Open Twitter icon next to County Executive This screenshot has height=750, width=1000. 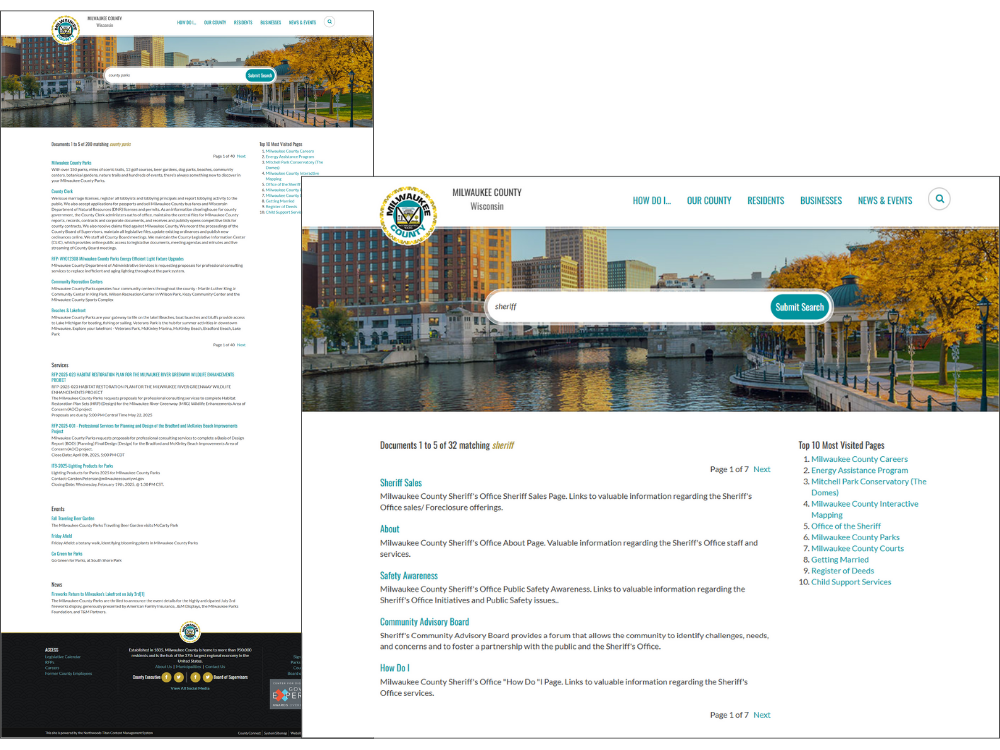(x=178, y=677)
